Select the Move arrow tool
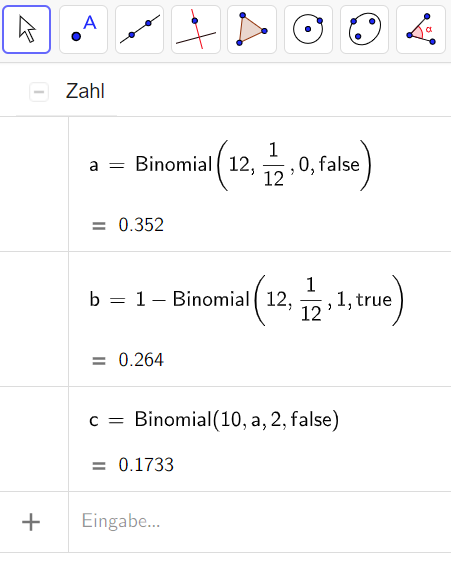 (x=27, y=30)
